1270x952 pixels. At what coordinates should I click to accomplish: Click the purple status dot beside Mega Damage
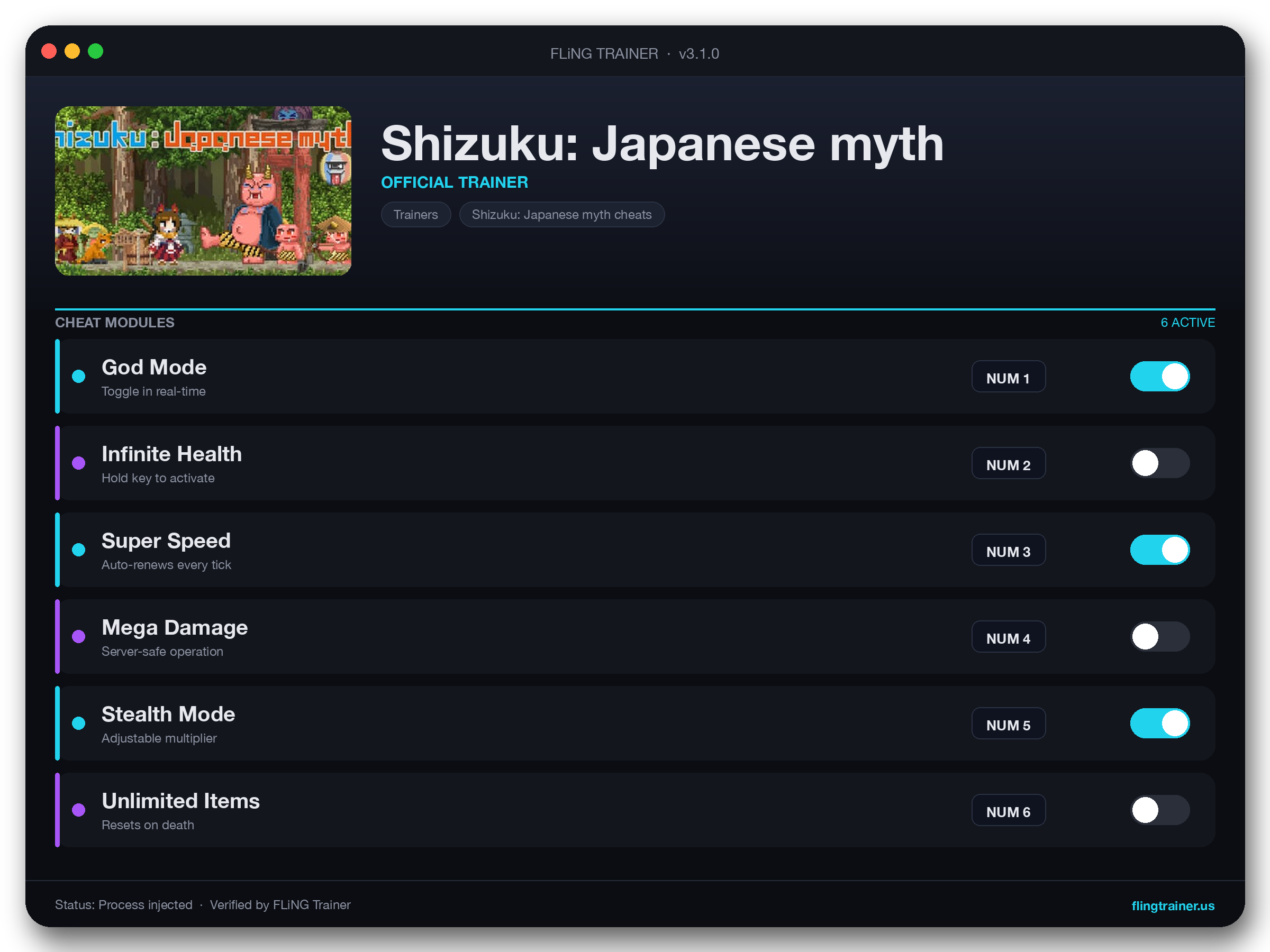tap(79, 636)
